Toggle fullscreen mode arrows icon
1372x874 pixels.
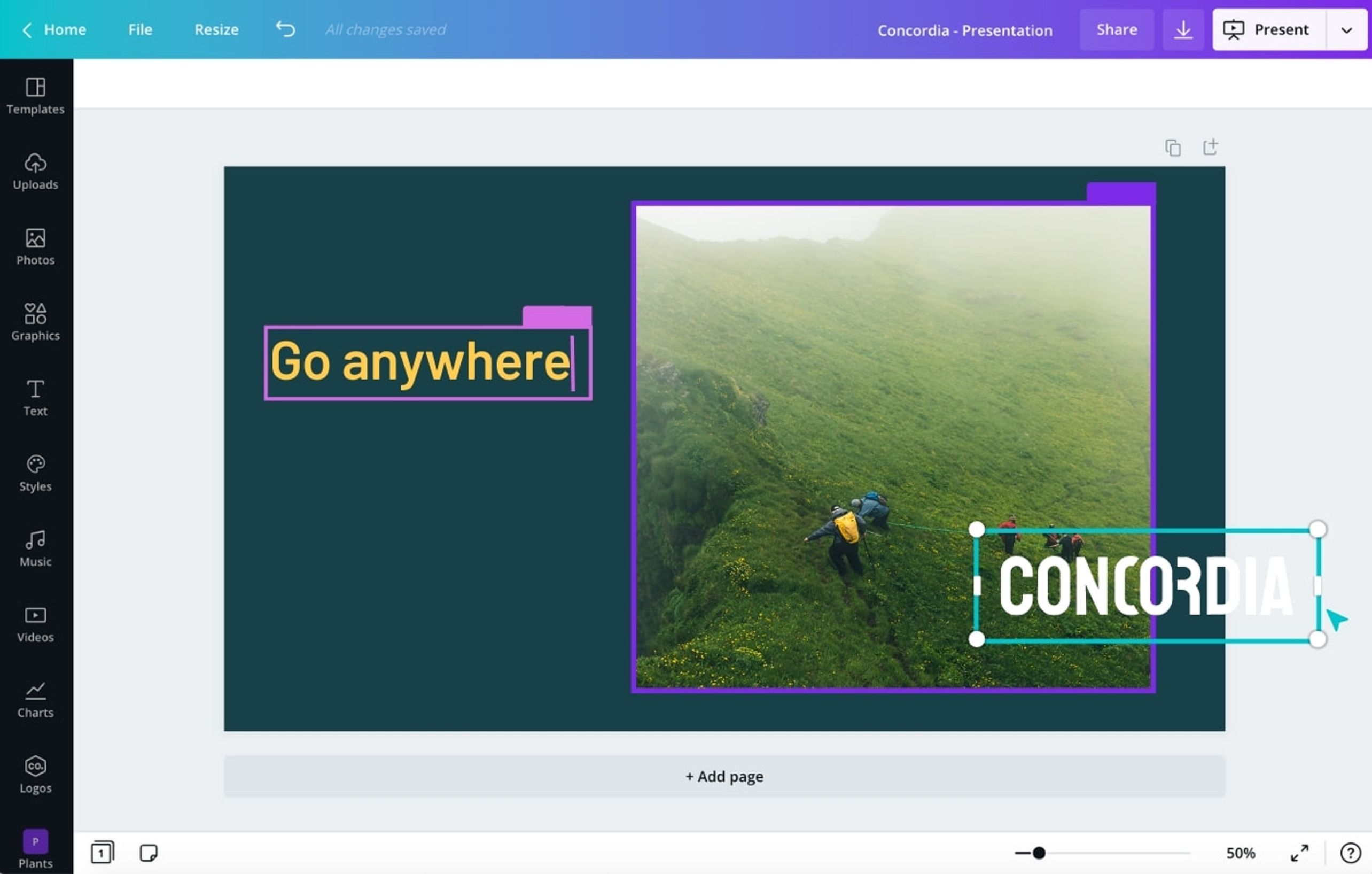pyautogui.click(x=1299, y=853)
